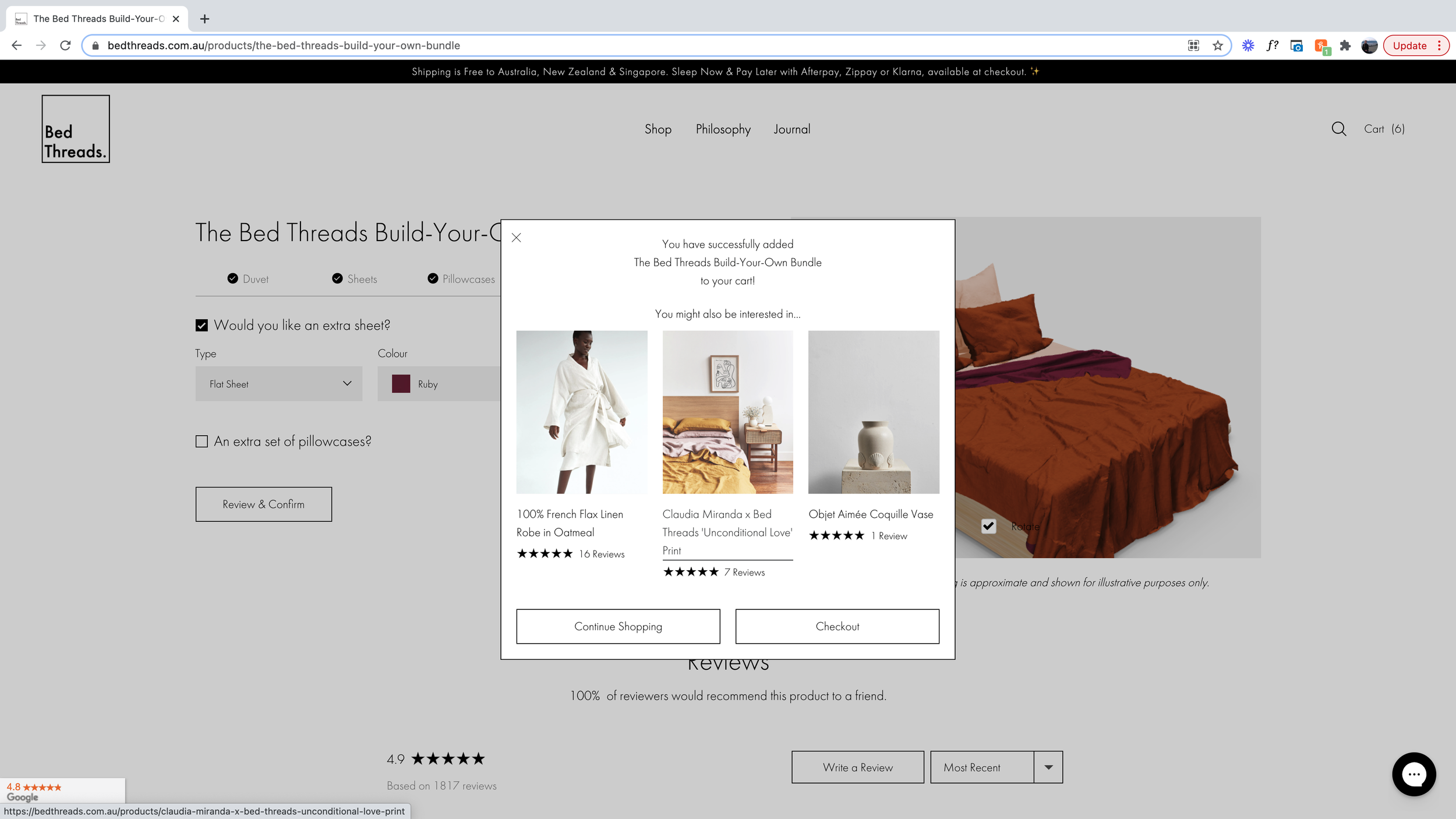Click the 7 Reviews print rating
1456x819 pixels.
[x=714, y=572]
